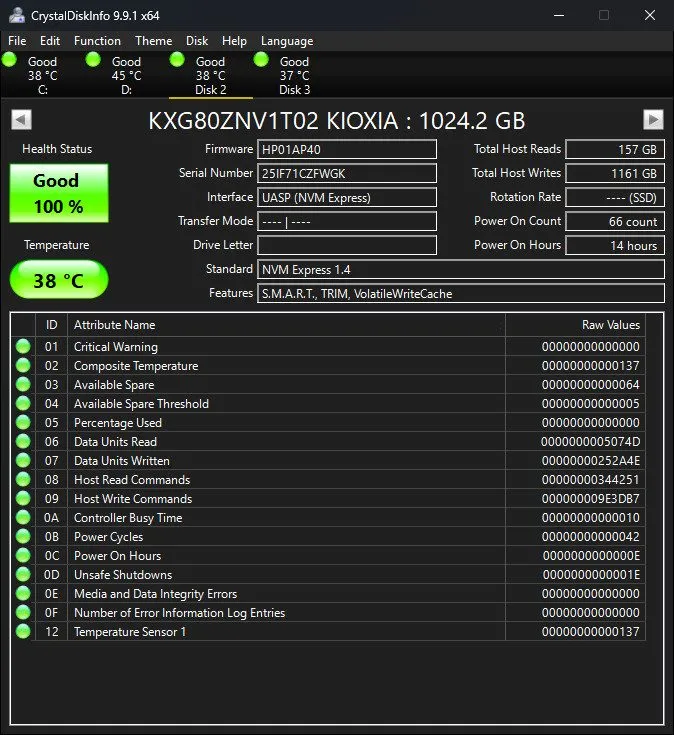The height and width of the screenshot is (735, 674).
Task: Switch to the D: drive tab
Action: pyautogui.click(x=126, y=75)
